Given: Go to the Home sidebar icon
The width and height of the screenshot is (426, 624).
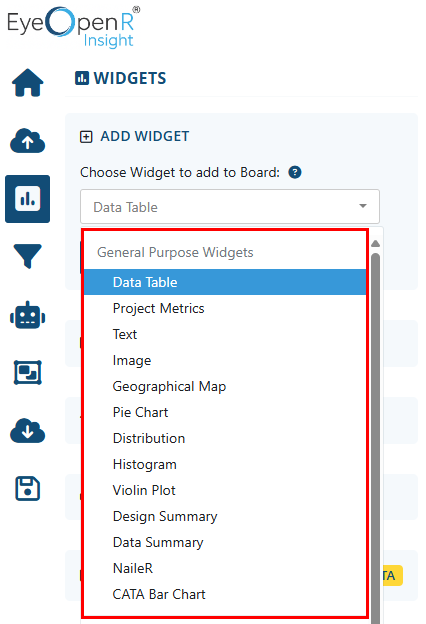Looking at the screenshot, I should pyautogui.click(x=27, y=83).
